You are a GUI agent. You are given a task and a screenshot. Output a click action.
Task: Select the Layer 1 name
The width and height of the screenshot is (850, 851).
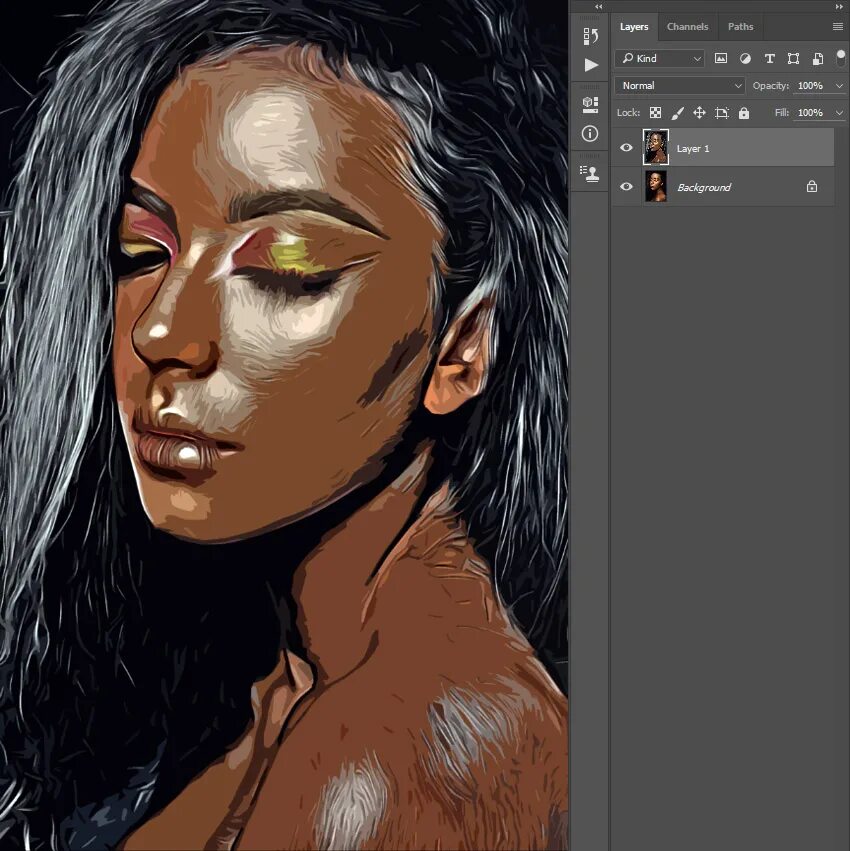693,148
